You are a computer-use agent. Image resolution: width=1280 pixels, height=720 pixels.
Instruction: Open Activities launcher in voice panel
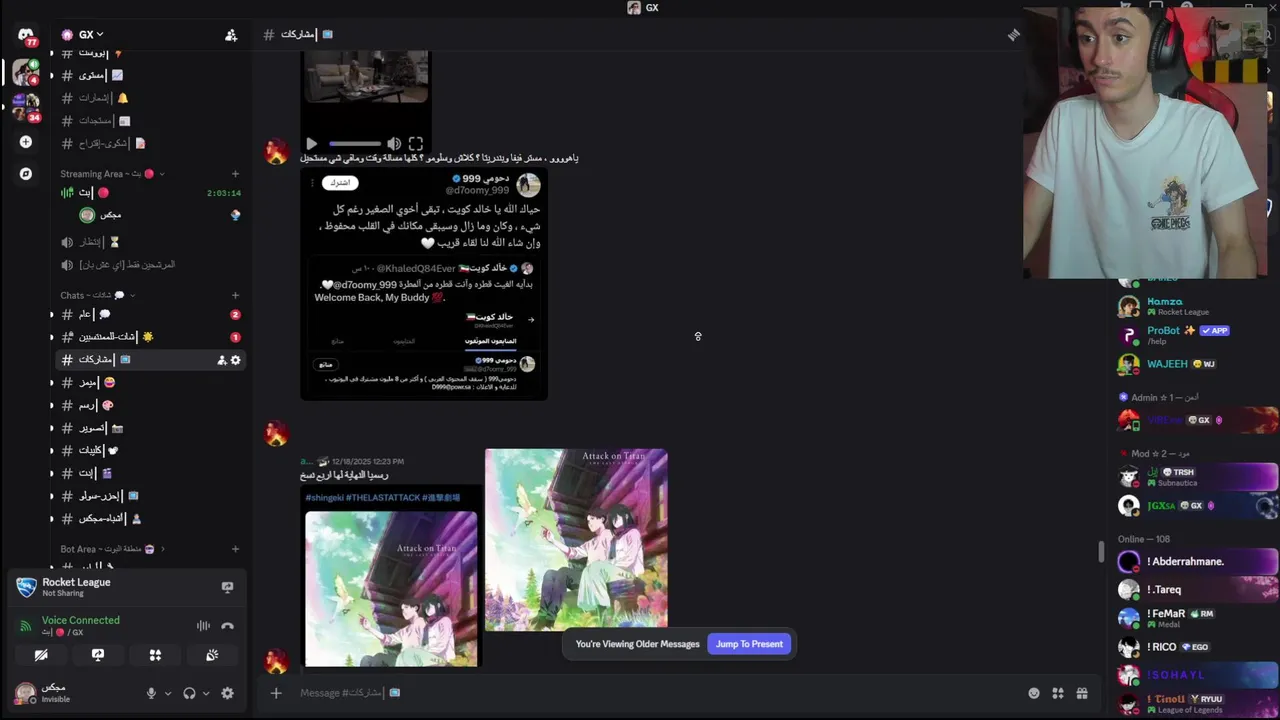point(155,655)
